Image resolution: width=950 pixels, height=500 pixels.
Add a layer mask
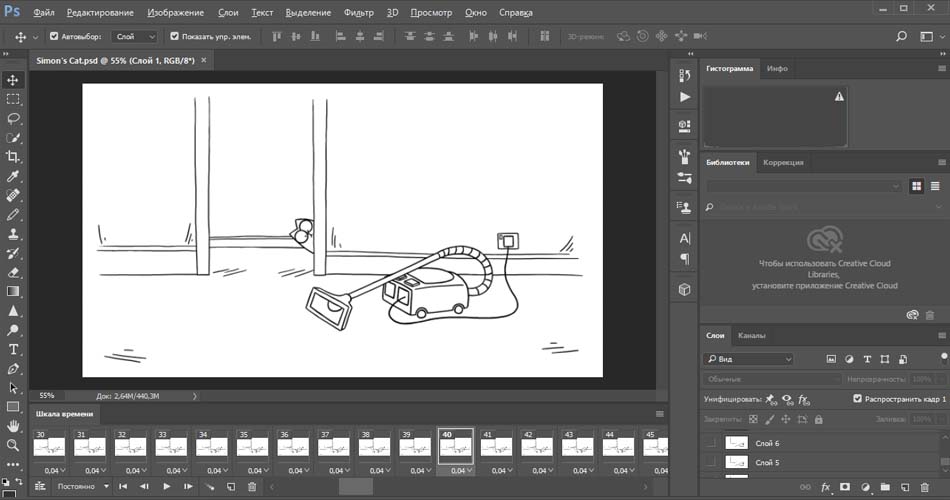tap(845, 487)
